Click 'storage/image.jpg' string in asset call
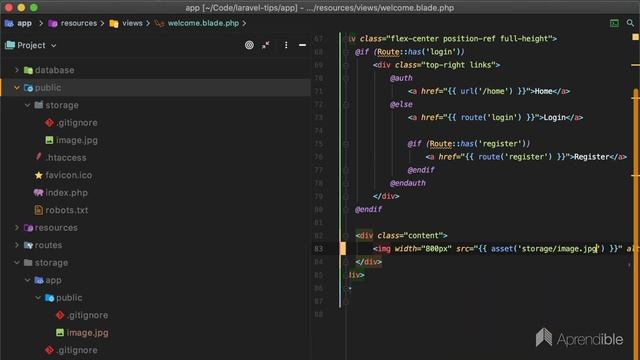This screenshot has height=360, width=640. tap(559, 249)
